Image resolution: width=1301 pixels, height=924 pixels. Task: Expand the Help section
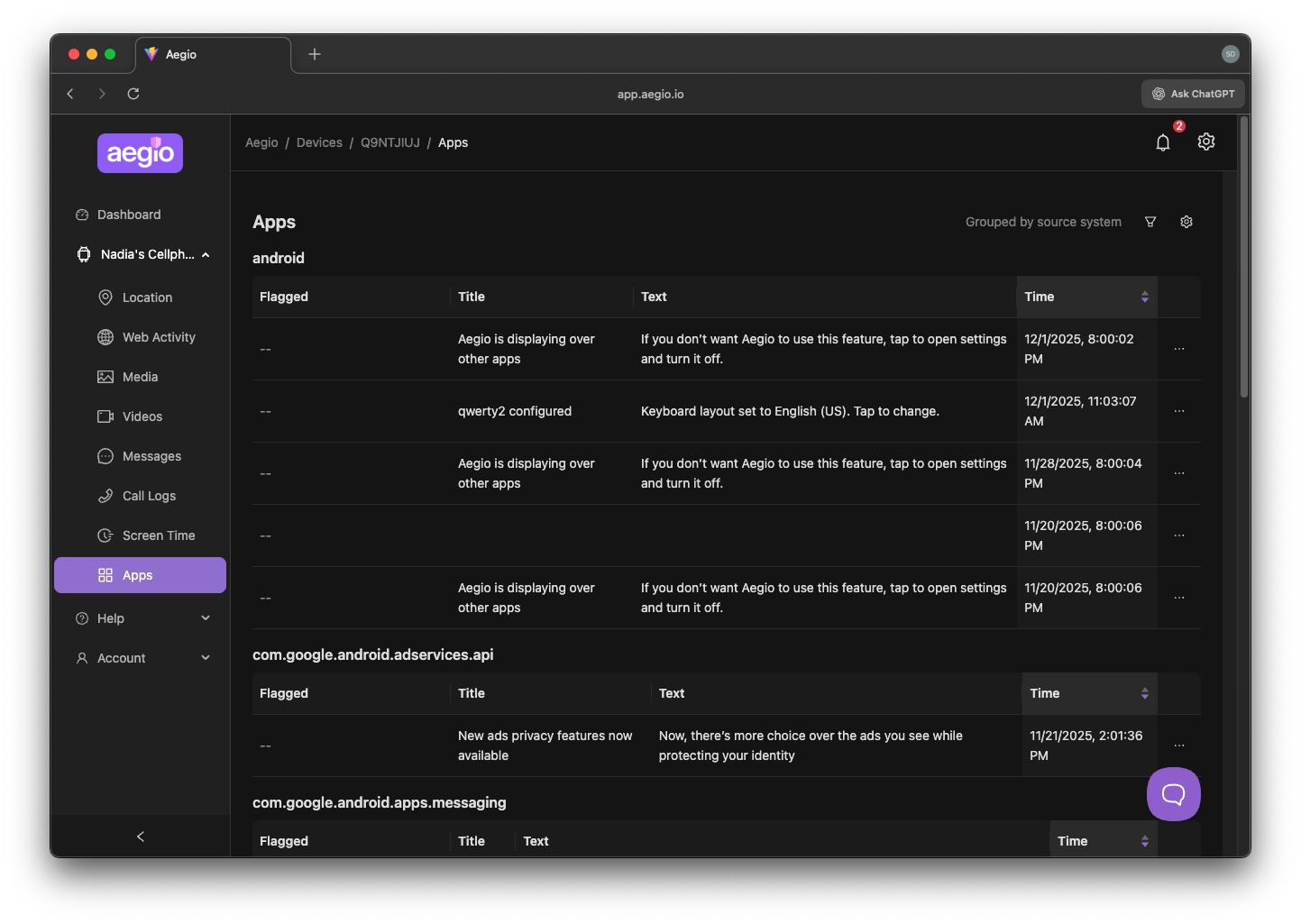[140, 618]
